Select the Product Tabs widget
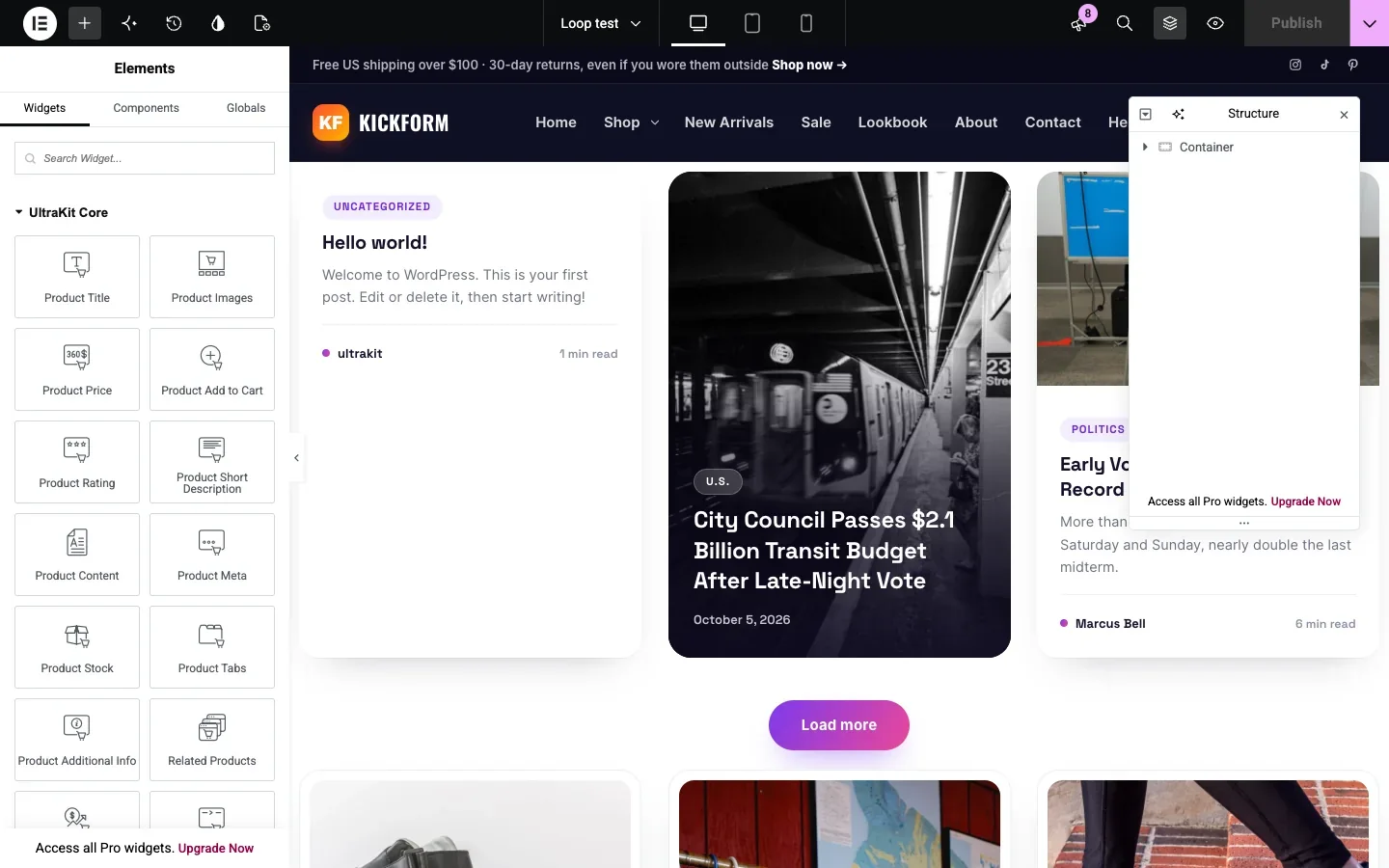 click(212, 647)
